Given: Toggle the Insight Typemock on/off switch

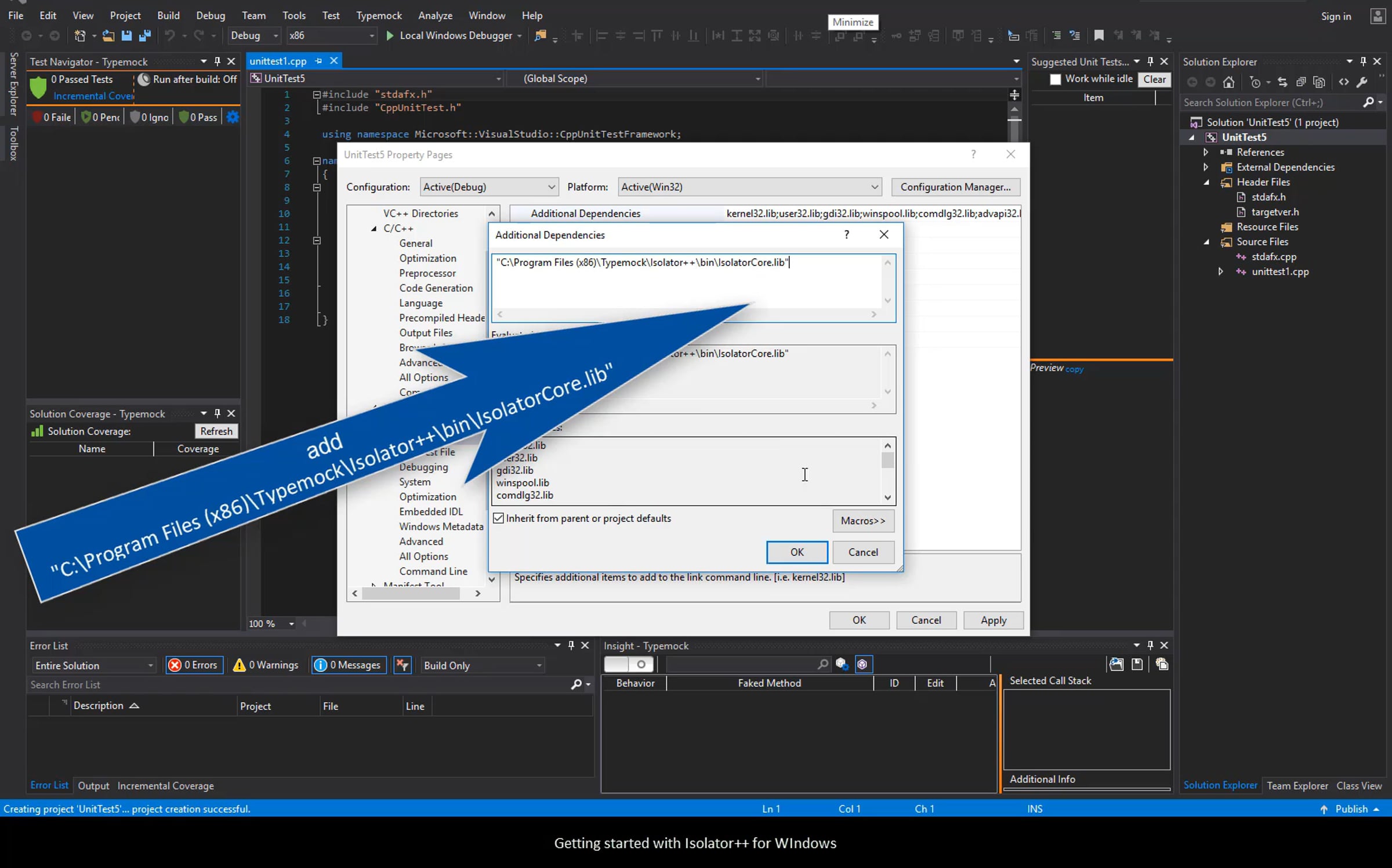Looking at the screenshot, I should tap(629, 664).
